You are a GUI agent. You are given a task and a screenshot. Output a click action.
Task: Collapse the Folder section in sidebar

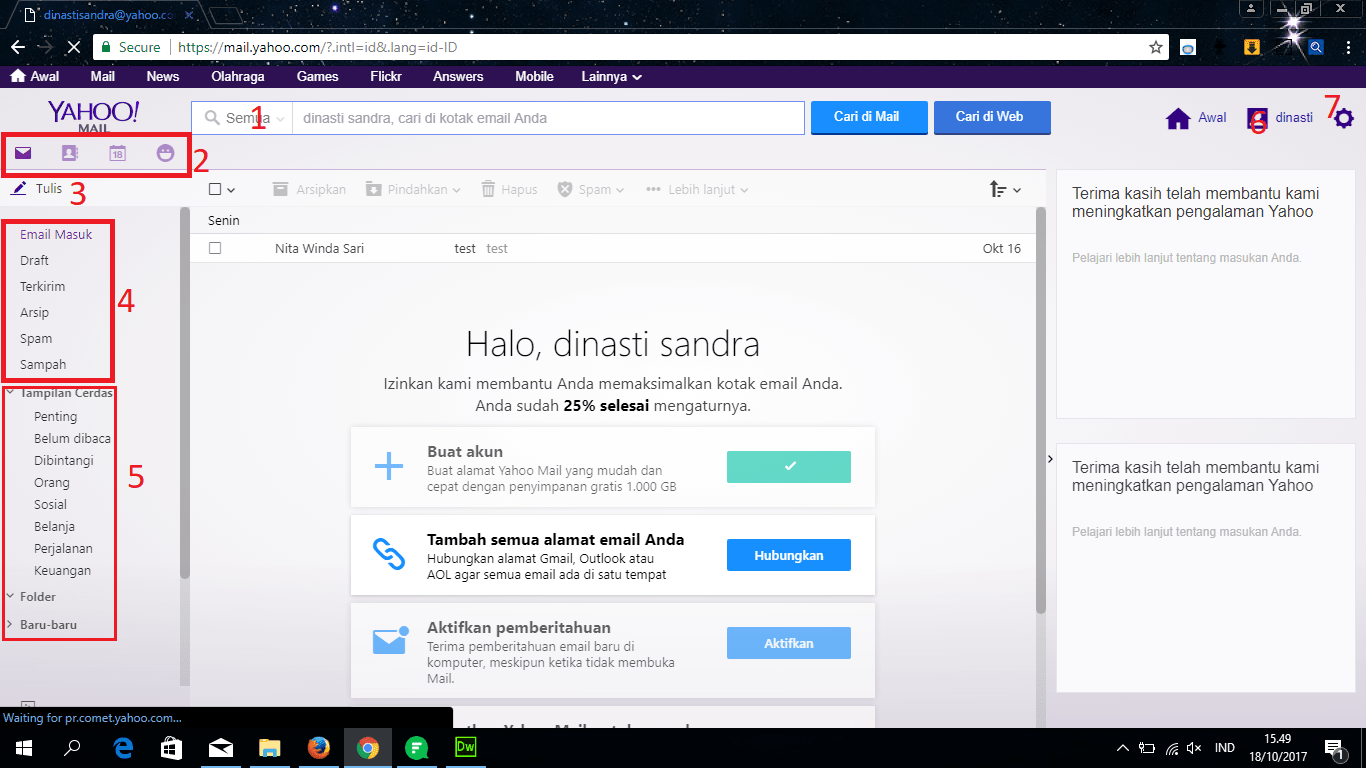click(9, 597)
